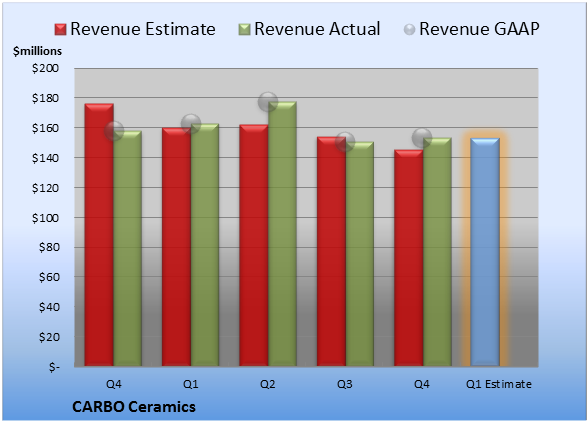Click the red Revenue Estimate legend swatch

(x=60, y=29)
